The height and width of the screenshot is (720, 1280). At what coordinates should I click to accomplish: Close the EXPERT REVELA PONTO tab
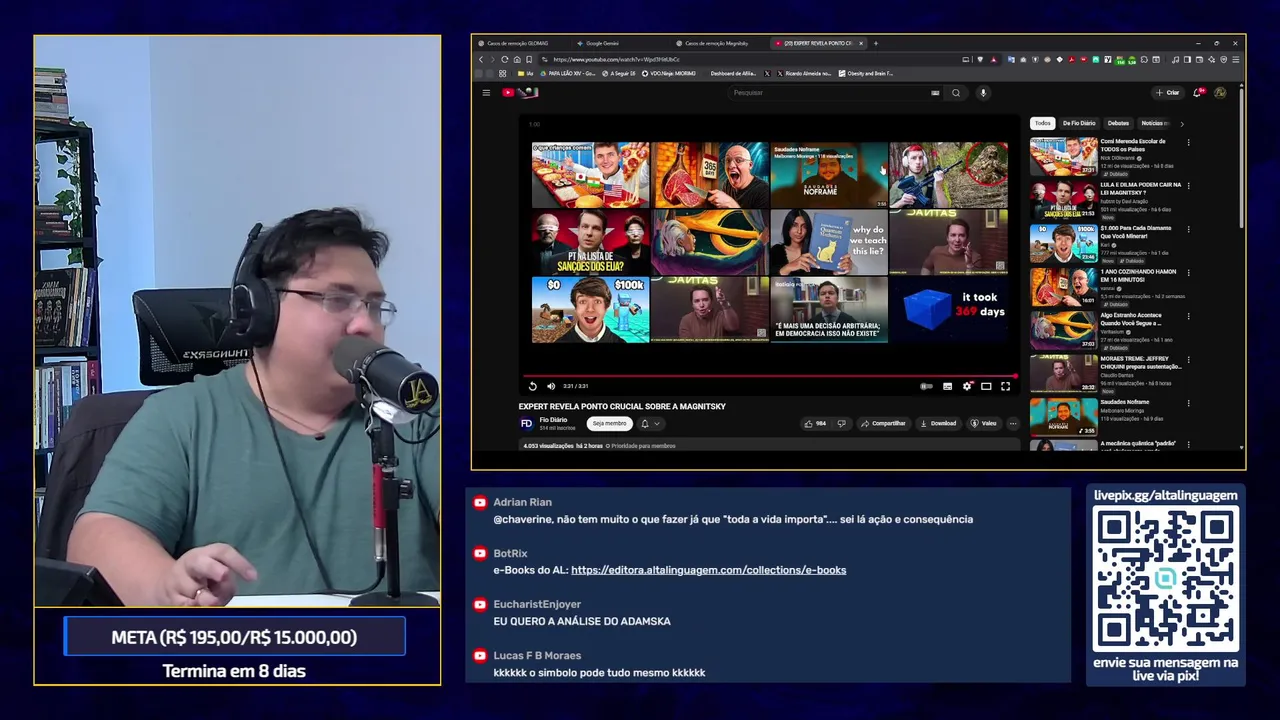pyautogui.click(x=860, y=43)
